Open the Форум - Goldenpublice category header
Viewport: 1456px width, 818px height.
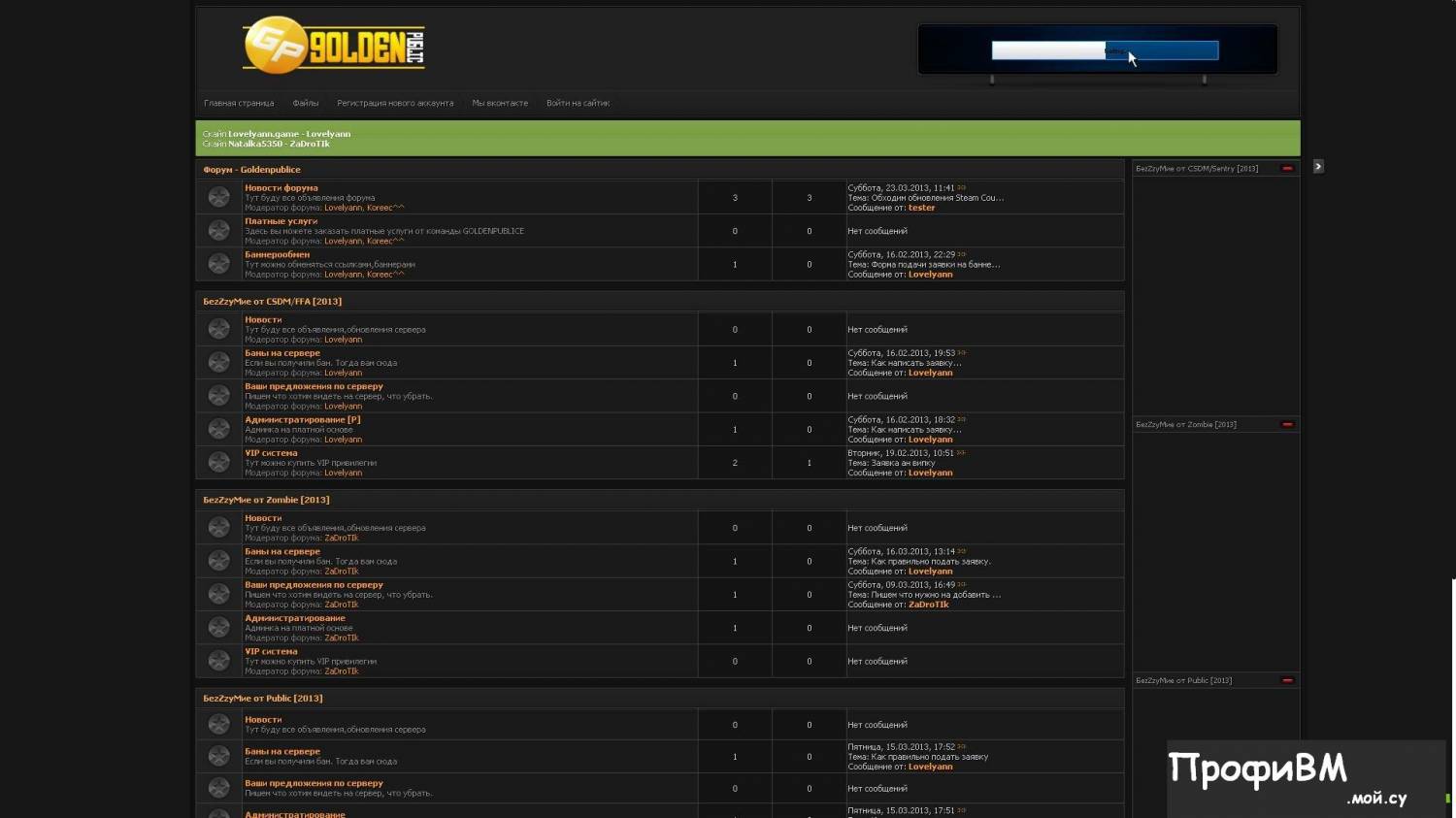(251, 170)
